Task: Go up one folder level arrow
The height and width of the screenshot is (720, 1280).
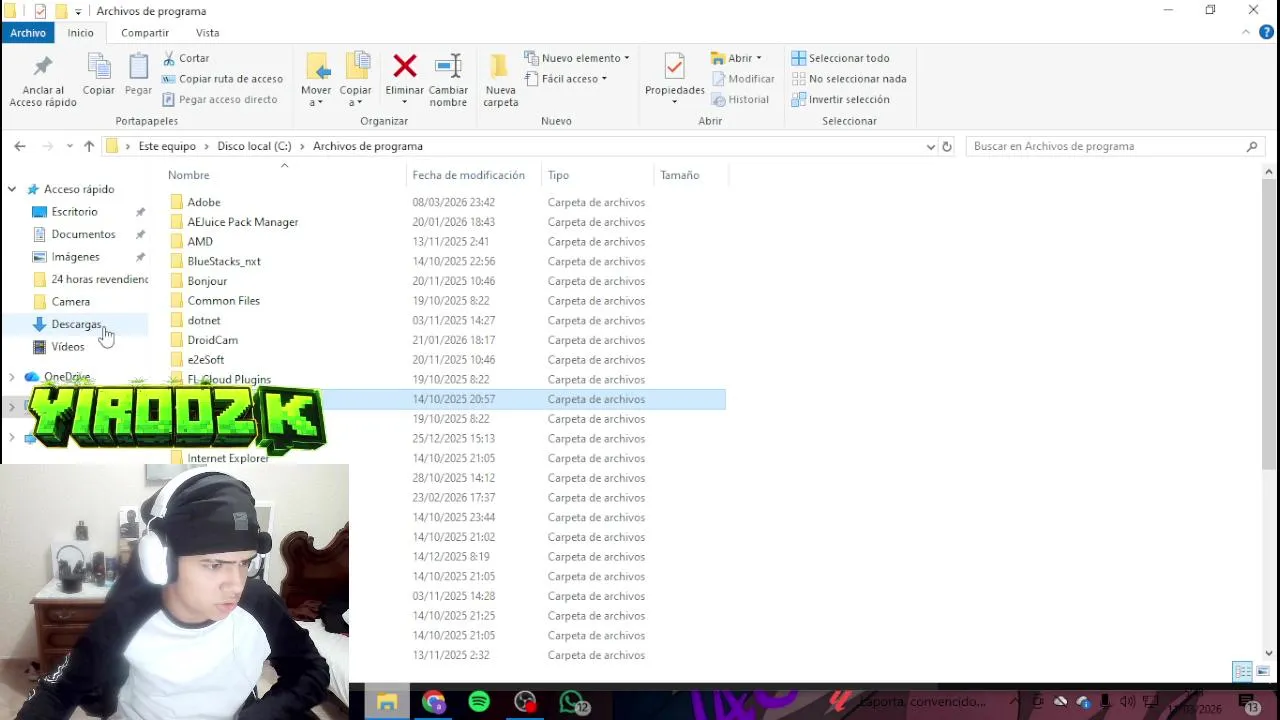Action: tap(89, 146)
